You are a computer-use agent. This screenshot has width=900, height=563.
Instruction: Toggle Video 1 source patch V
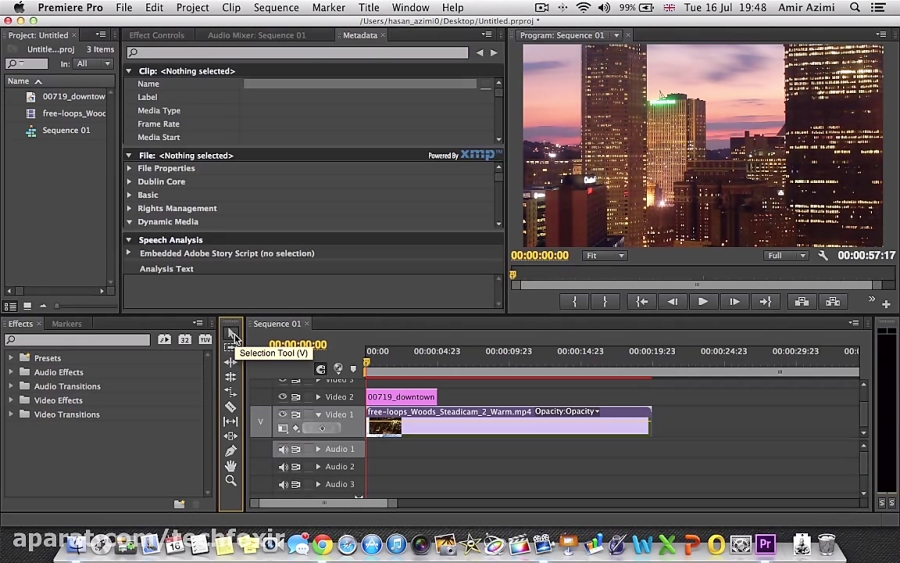point(260,422)
